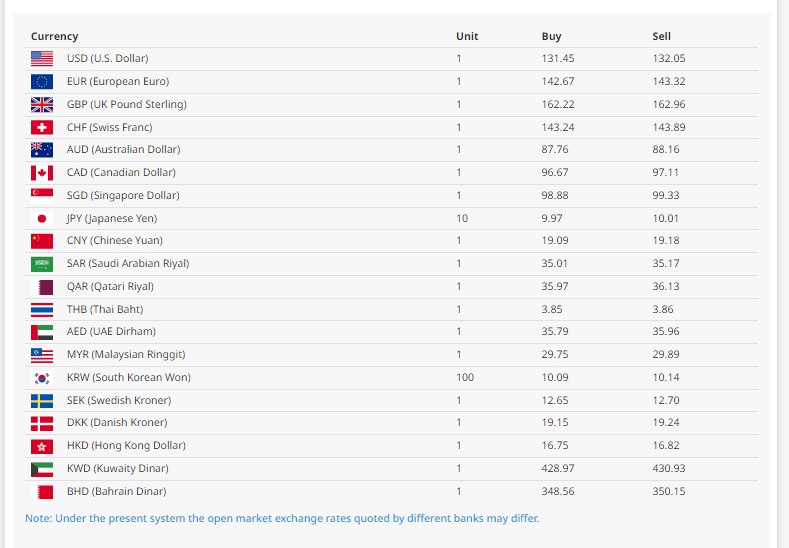This screenshot has height=548, width=789.
Task: Click the South Korean flag icon
Action: 42,378
